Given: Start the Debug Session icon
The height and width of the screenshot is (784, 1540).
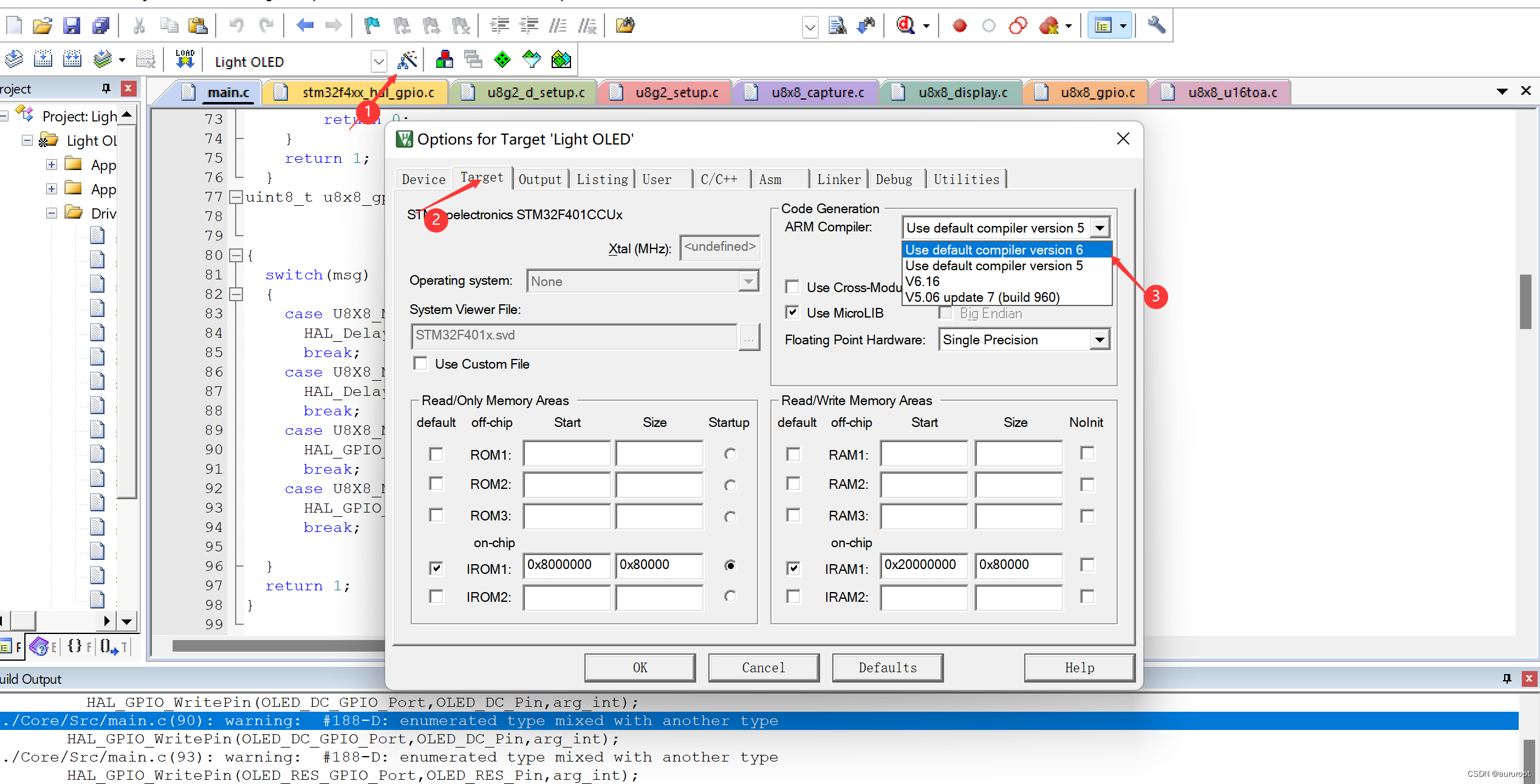Looking at the screenshot, I should point(906,26).
